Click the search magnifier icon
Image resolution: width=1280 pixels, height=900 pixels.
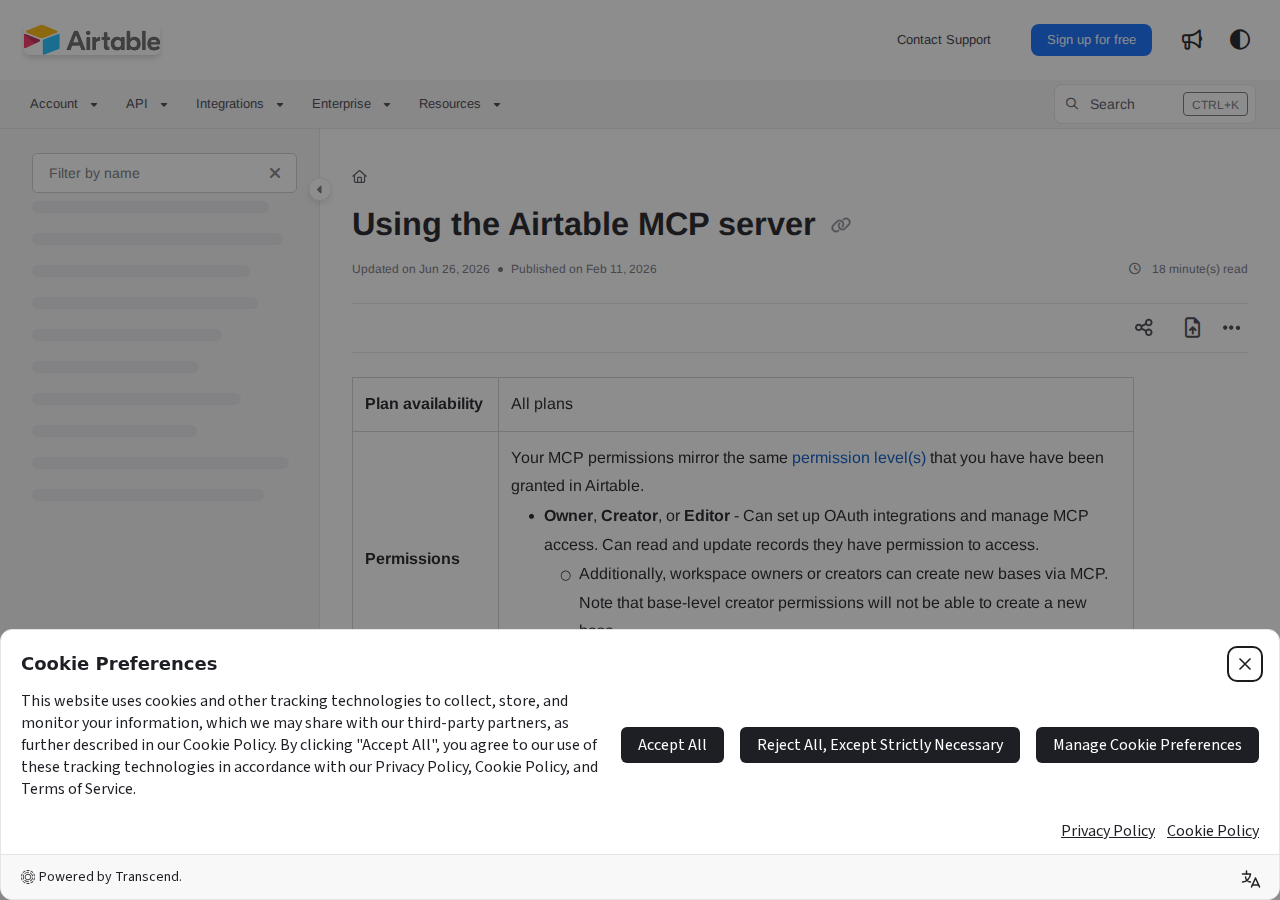pyautogui.click(x=1072, y=104)
